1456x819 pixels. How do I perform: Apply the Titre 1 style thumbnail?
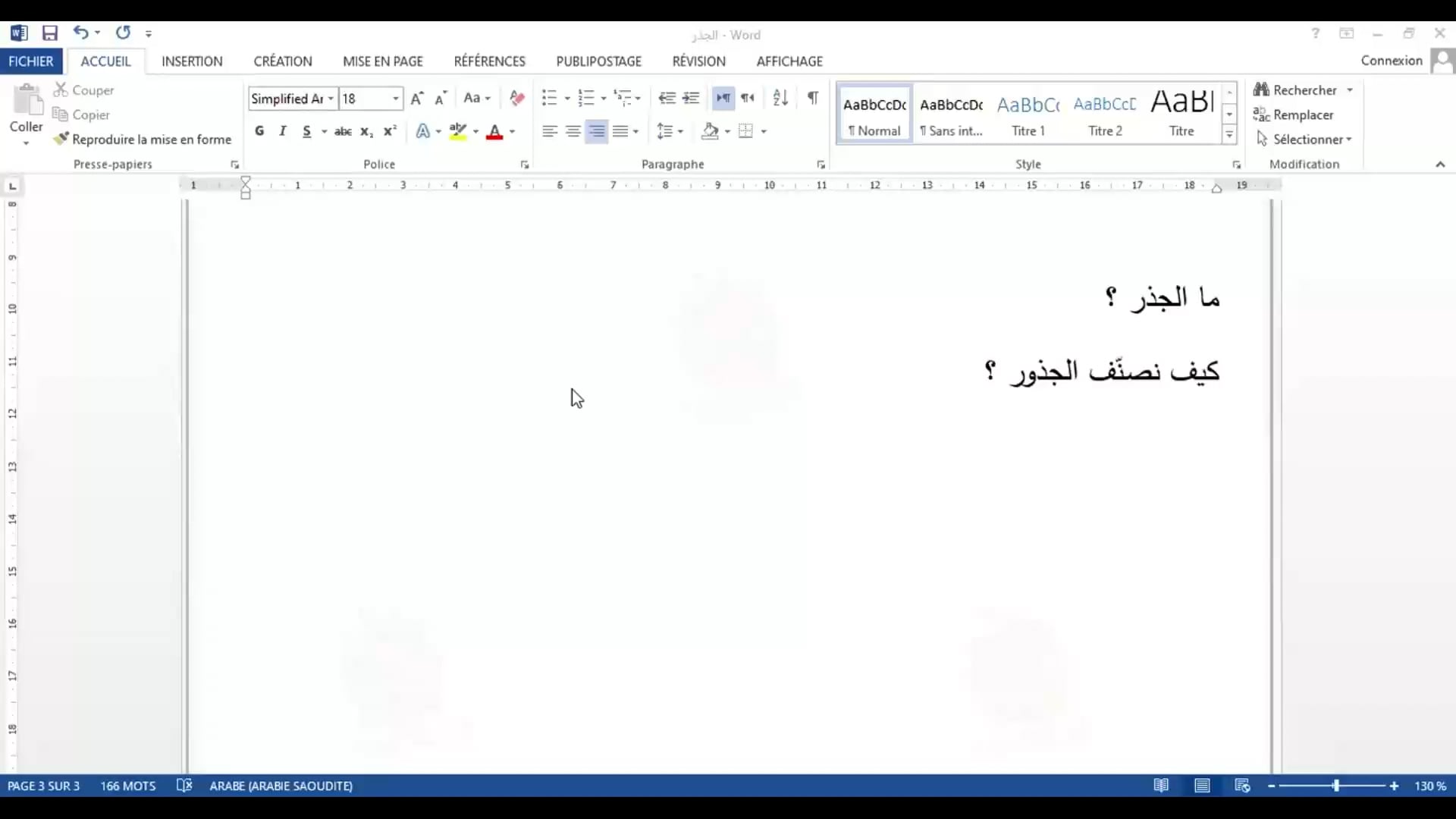1028,114
